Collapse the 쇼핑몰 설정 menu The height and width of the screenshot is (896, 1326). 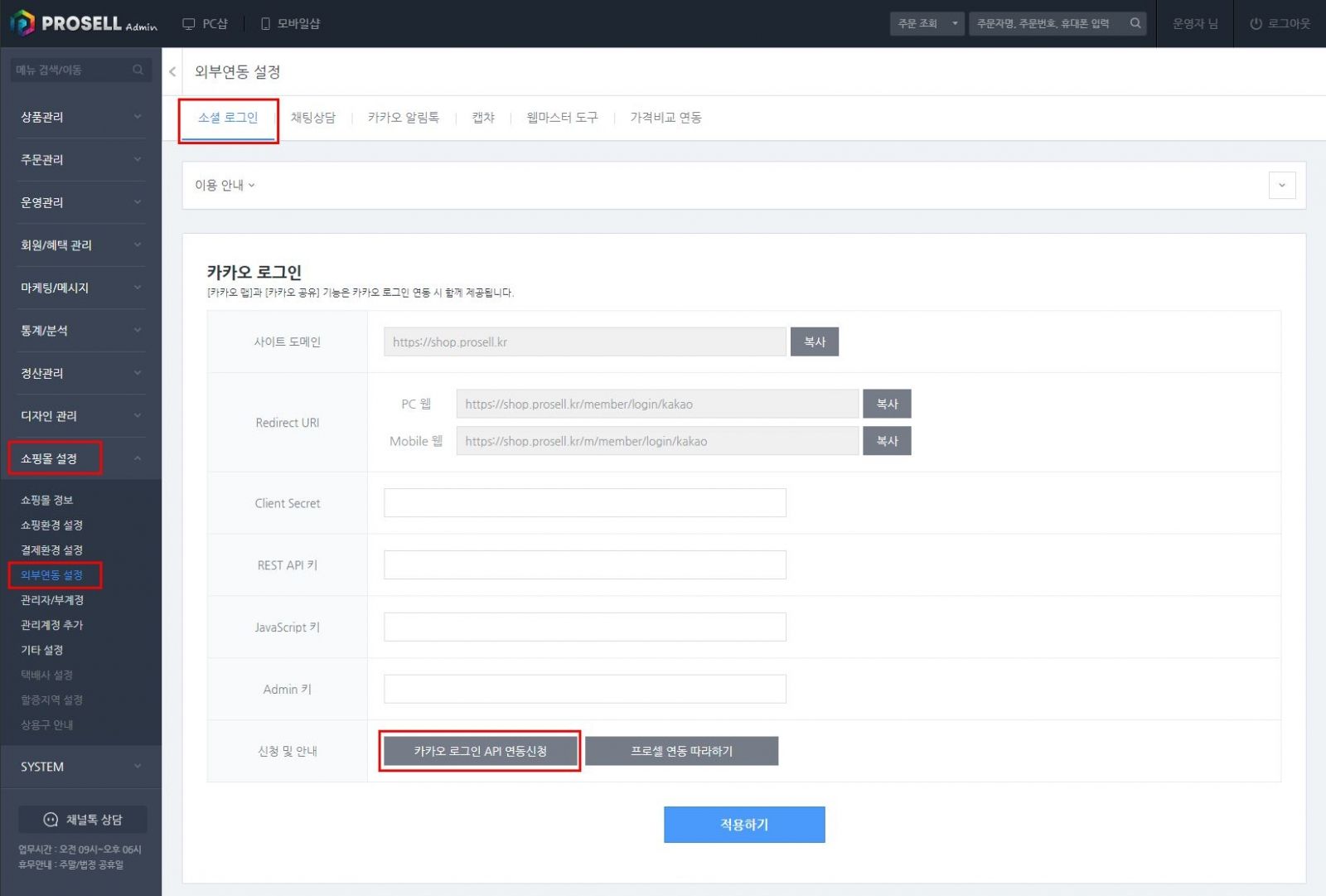[80, 458]
